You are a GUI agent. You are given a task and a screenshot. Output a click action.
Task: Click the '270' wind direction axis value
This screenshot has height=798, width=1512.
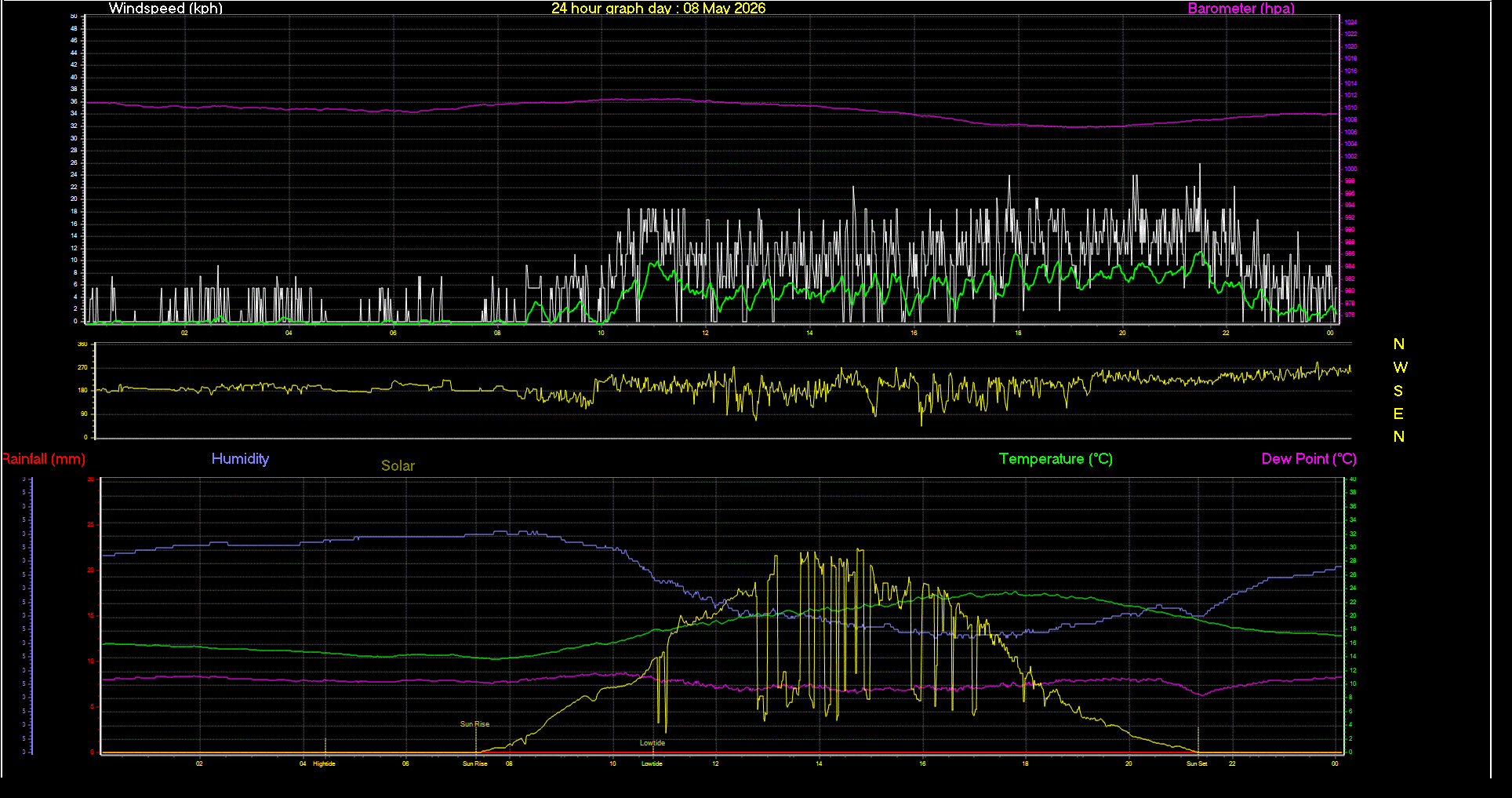coord(82,367)
